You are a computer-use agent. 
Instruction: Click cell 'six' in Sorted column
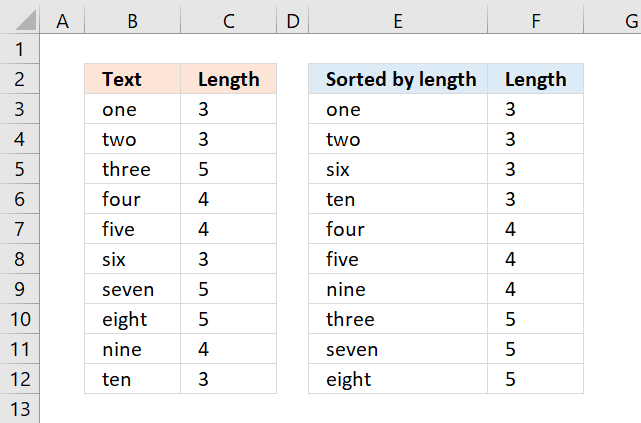(x=398, y=169)
